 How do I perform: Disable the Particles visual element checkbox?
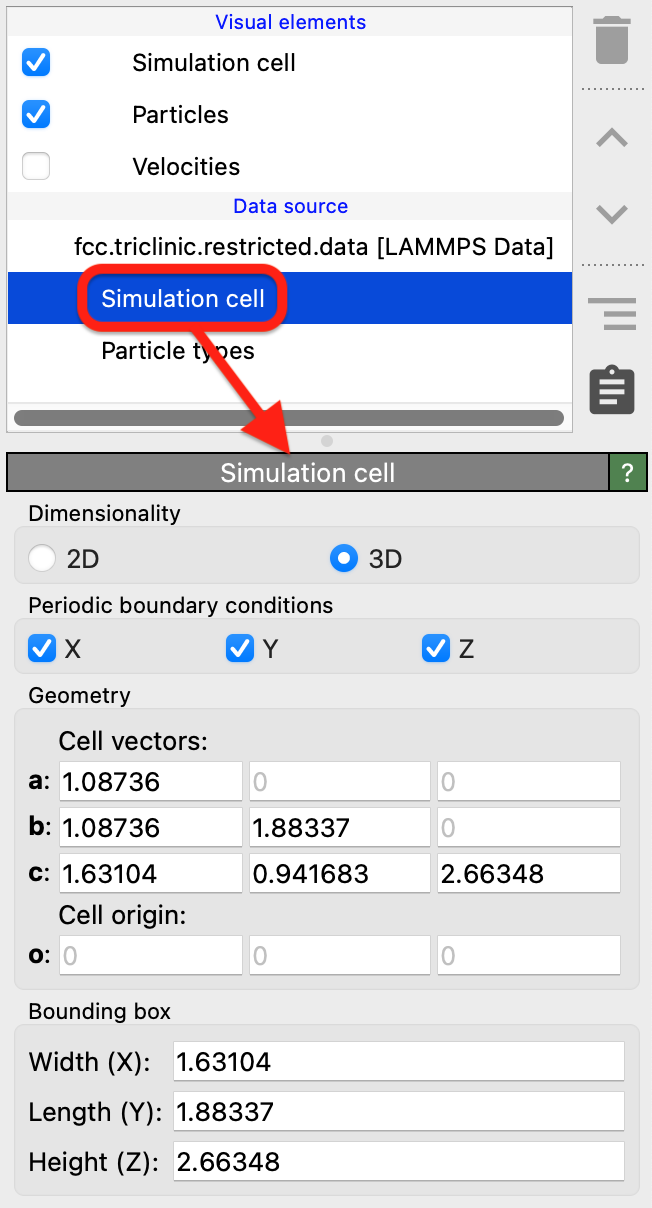click(x=36, y=115)
